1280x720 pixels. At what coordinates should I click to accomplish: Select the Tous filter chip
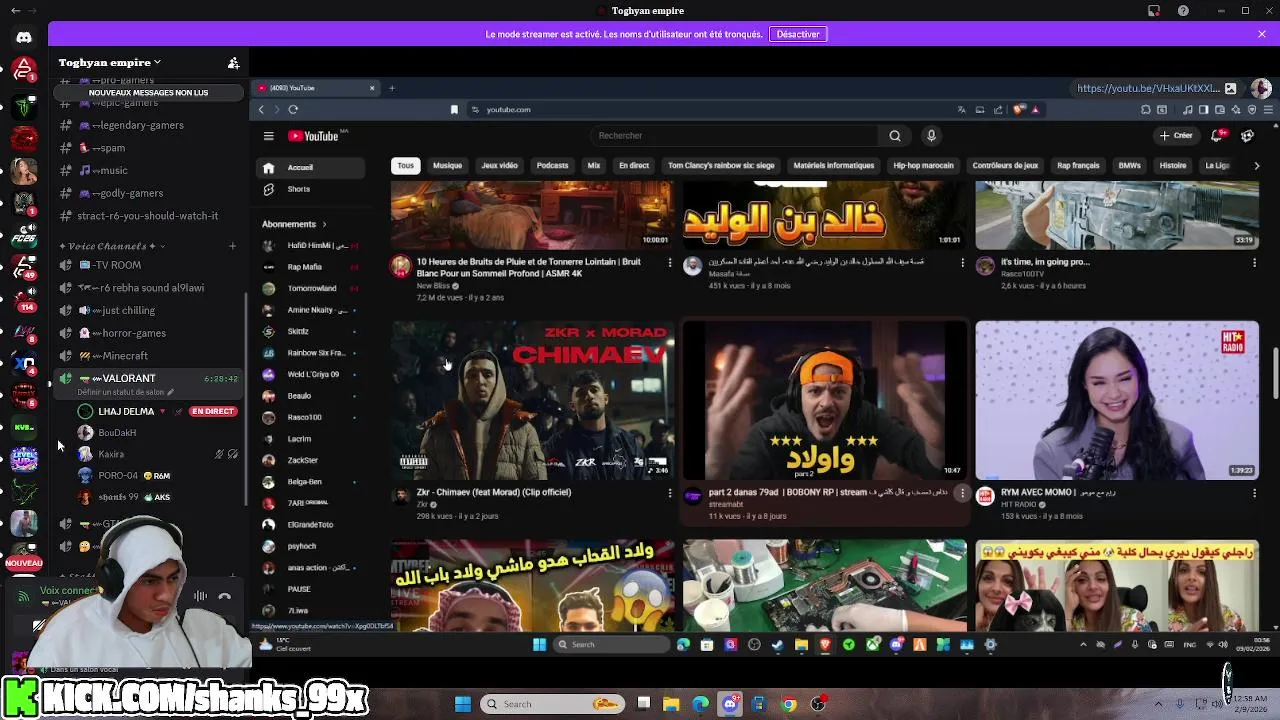pos(405,166)
